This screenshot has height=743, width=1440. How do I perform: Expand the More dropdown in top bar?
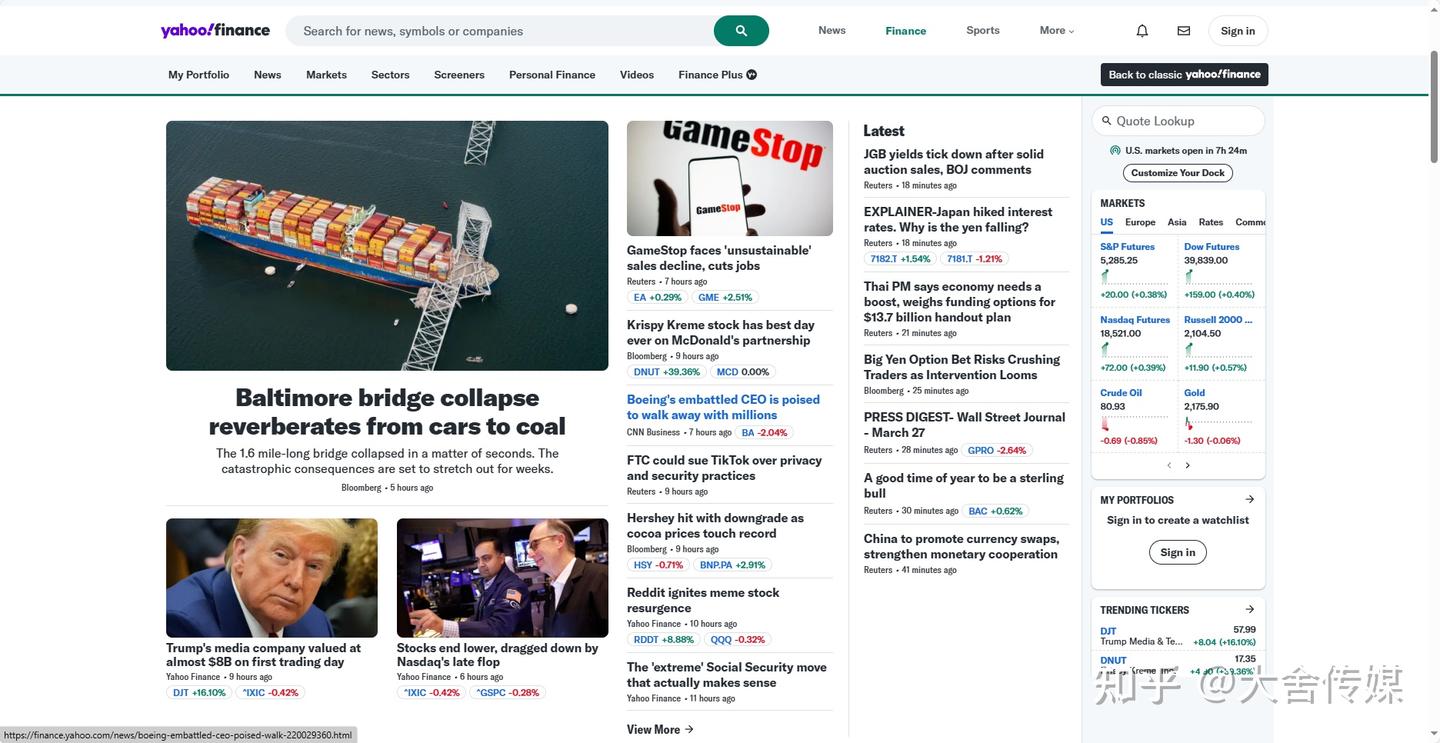coord(1057,31)
